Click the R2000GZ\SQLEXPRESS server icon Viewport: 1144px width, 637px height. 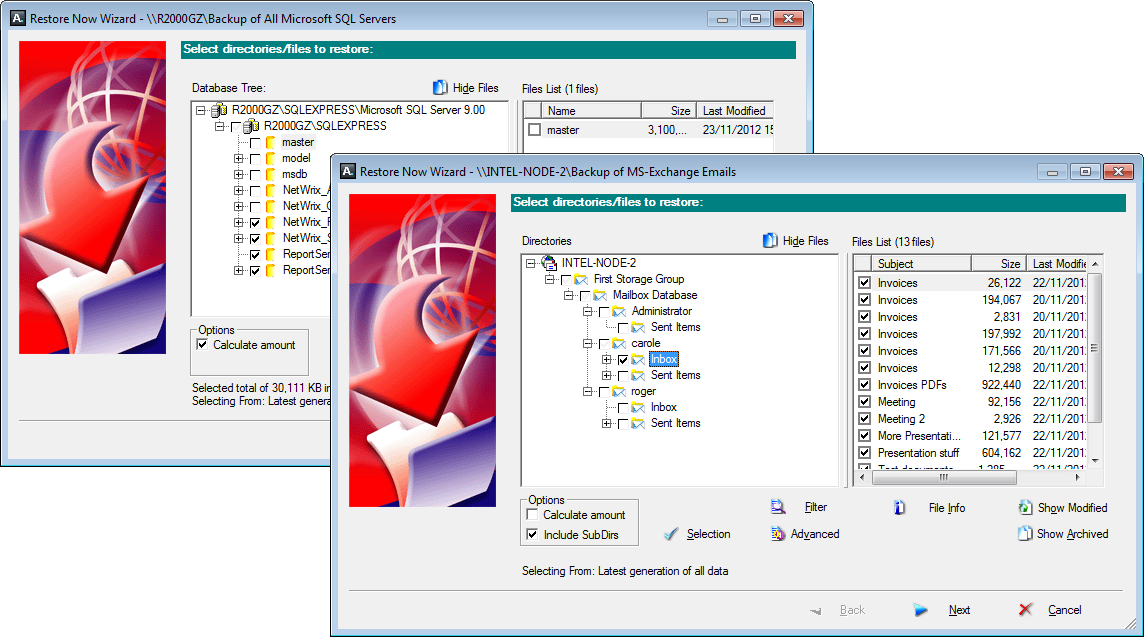(252, 126)
